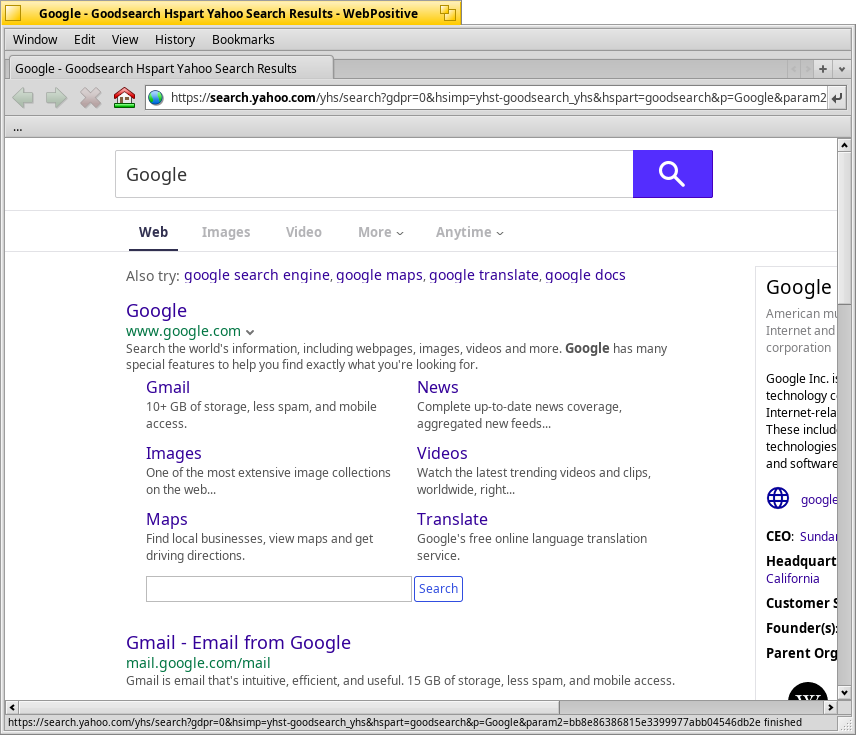Screen dimensions: 856x735
Task: Follow the google docs suggestion link
Action: 585,275
